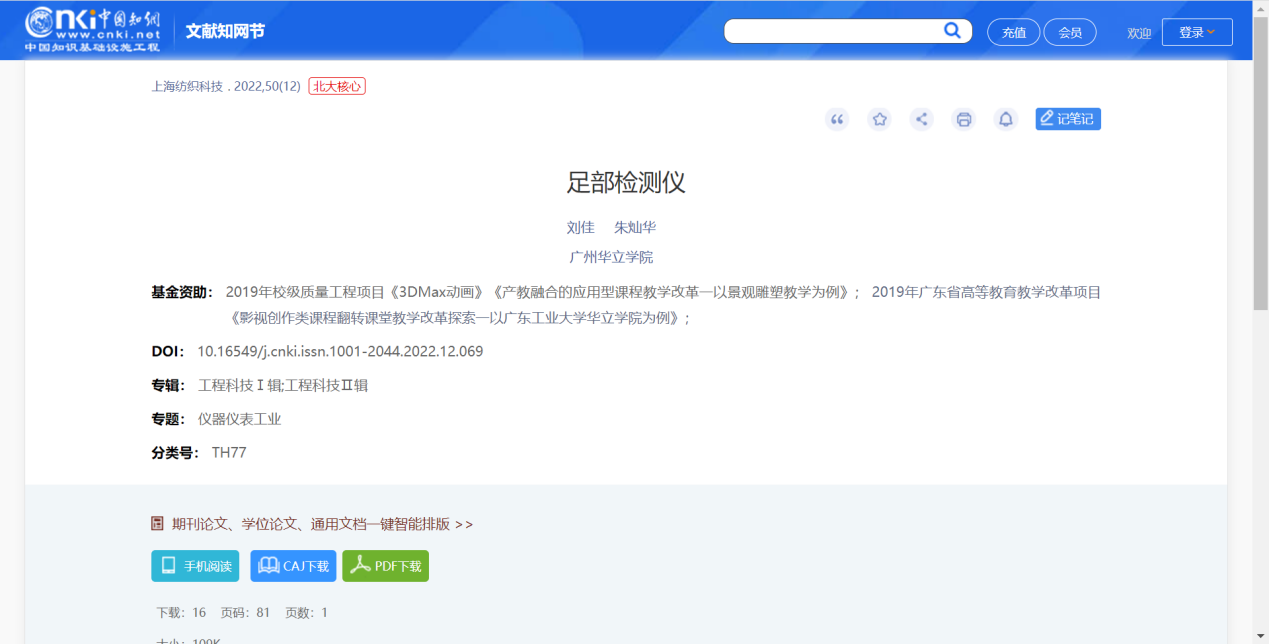
Task: Click the quote citation icon
Action: coord(837,120)
